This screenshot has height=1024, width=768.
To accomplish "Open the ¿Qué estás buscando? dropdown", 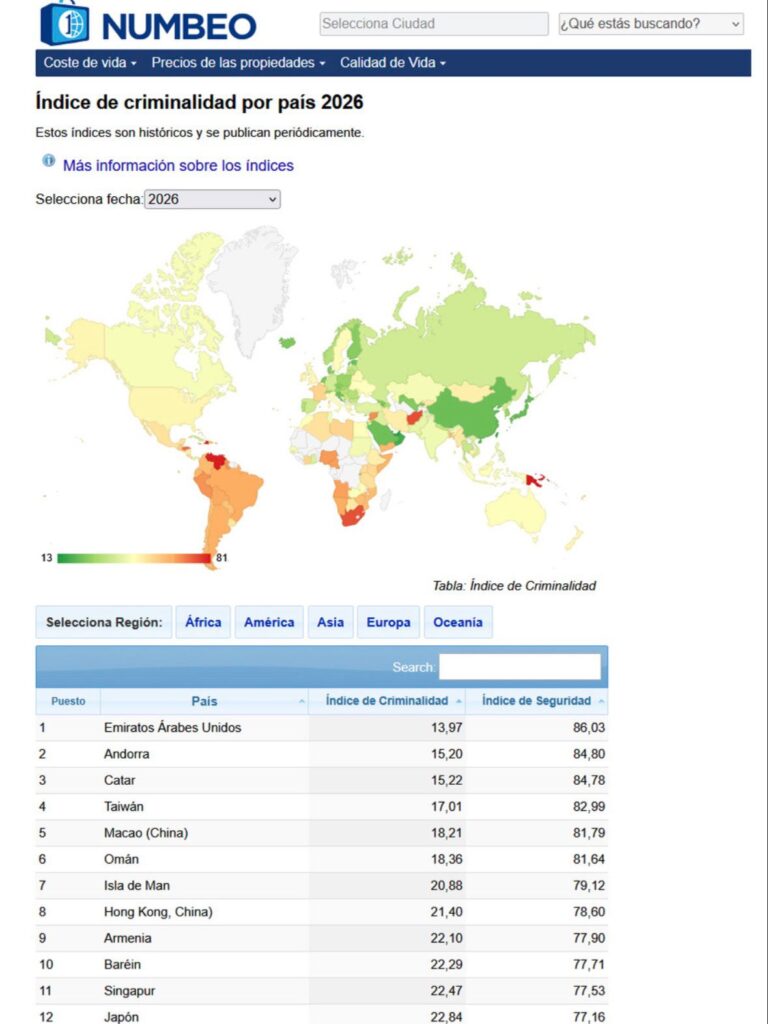I will (x=650, y=24).
